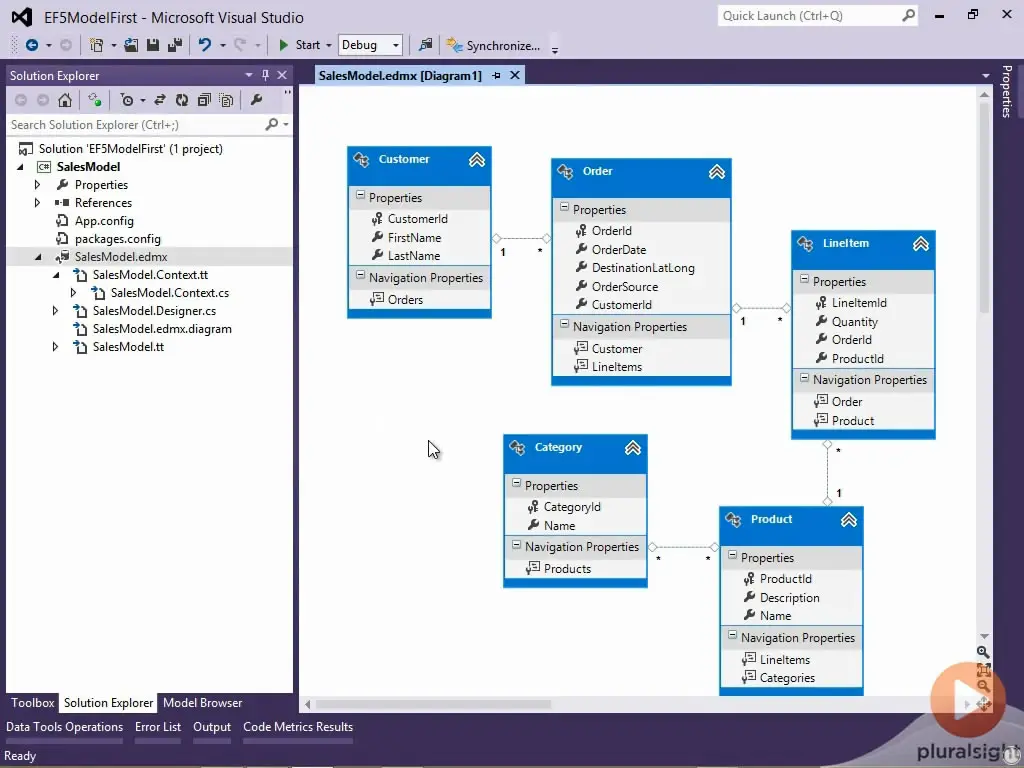
Task: Collapse Order Navigation Properties section
Action: click(564, 325)
